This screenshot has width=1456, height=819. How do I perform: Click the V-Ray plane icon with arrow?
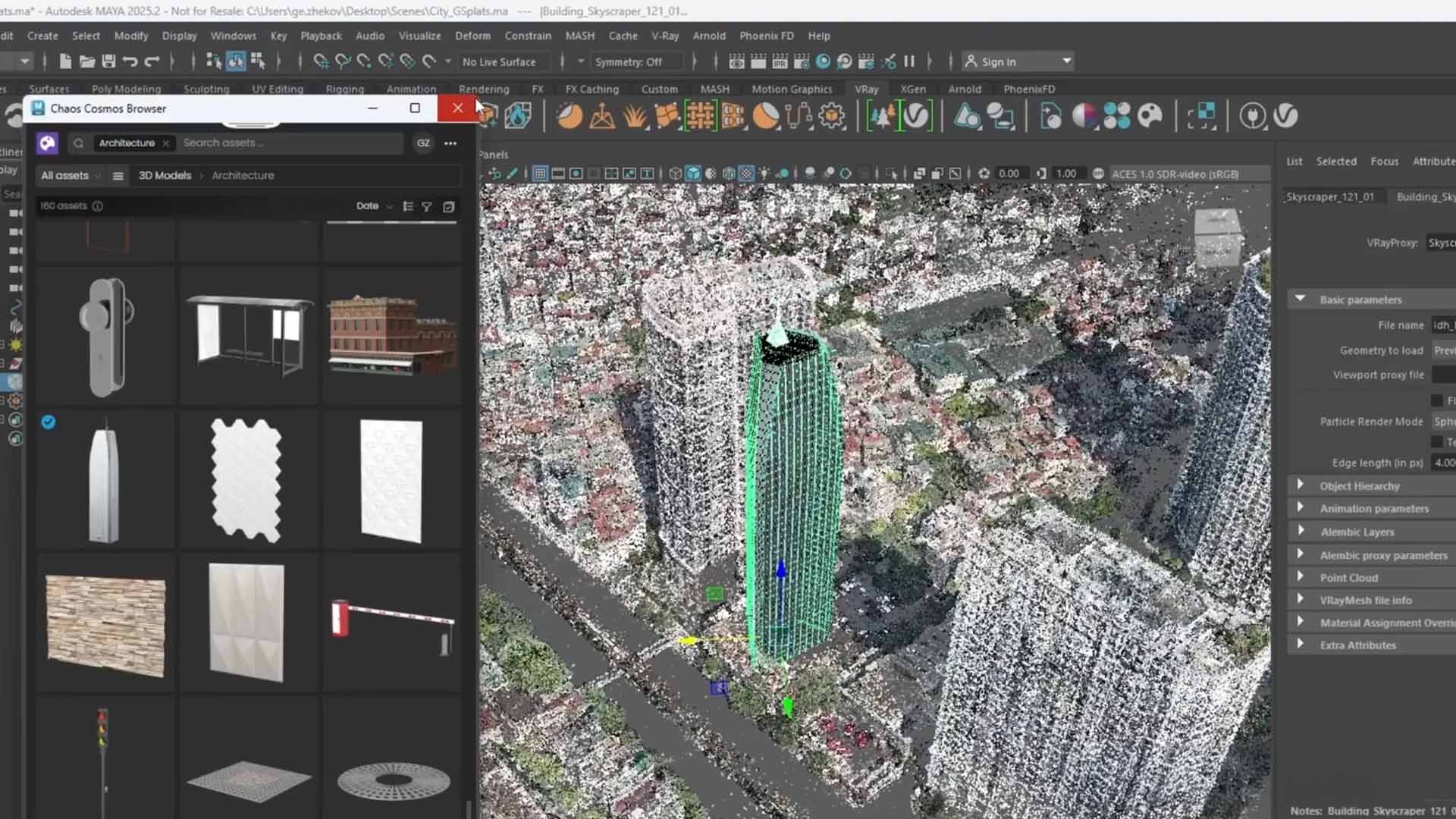point(602,116)
